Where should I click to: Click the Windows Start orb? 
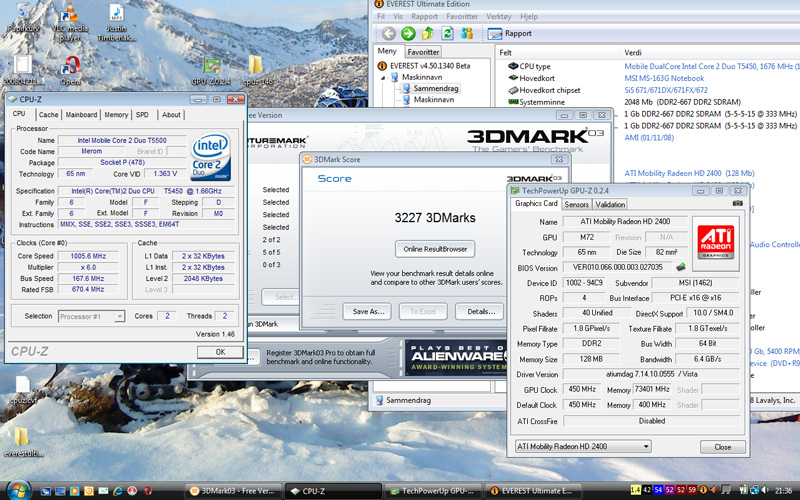pos(18,490)
